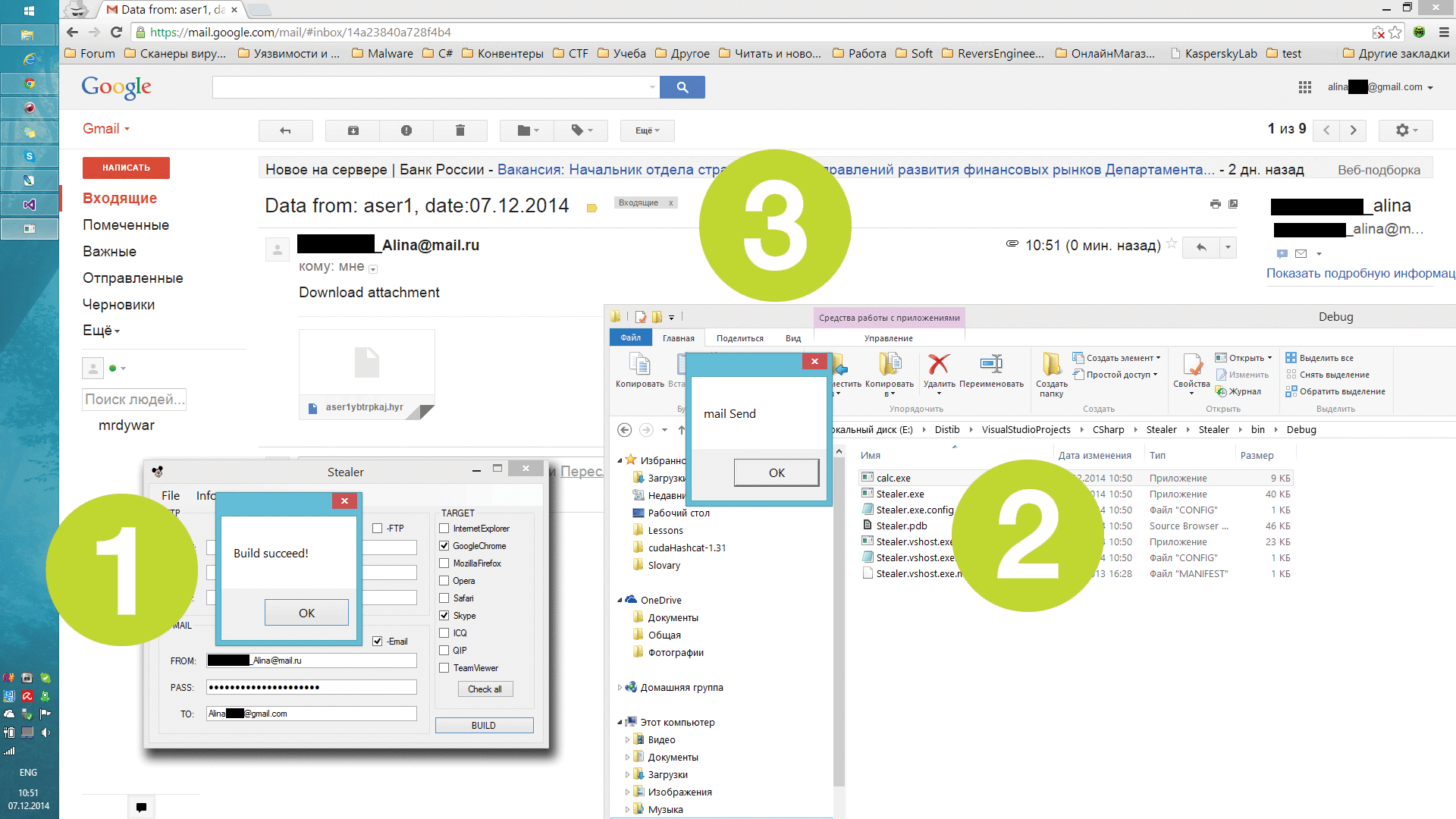The image size is (1456, 819).
Task: Select the calc.exe file row
Action: click(1076, 478)
